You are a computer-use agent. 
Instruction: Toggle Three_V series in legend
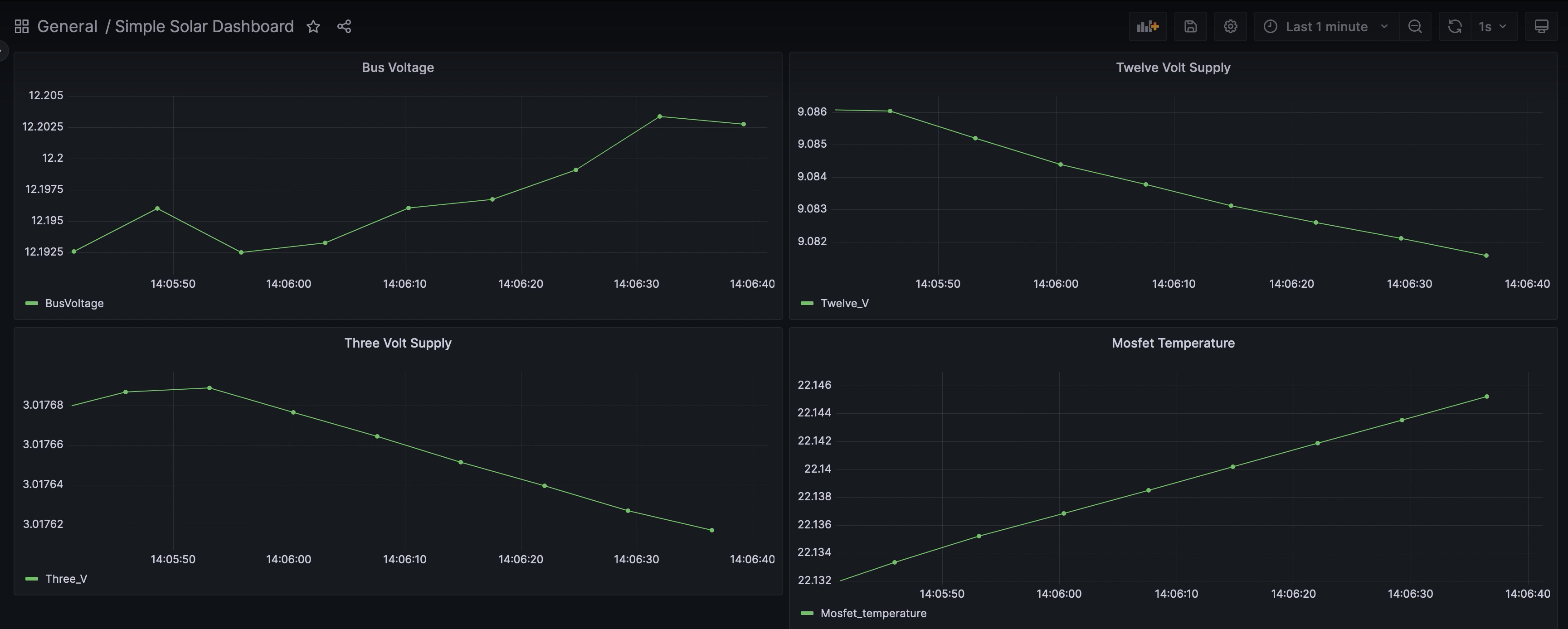(x=66, y=579)
